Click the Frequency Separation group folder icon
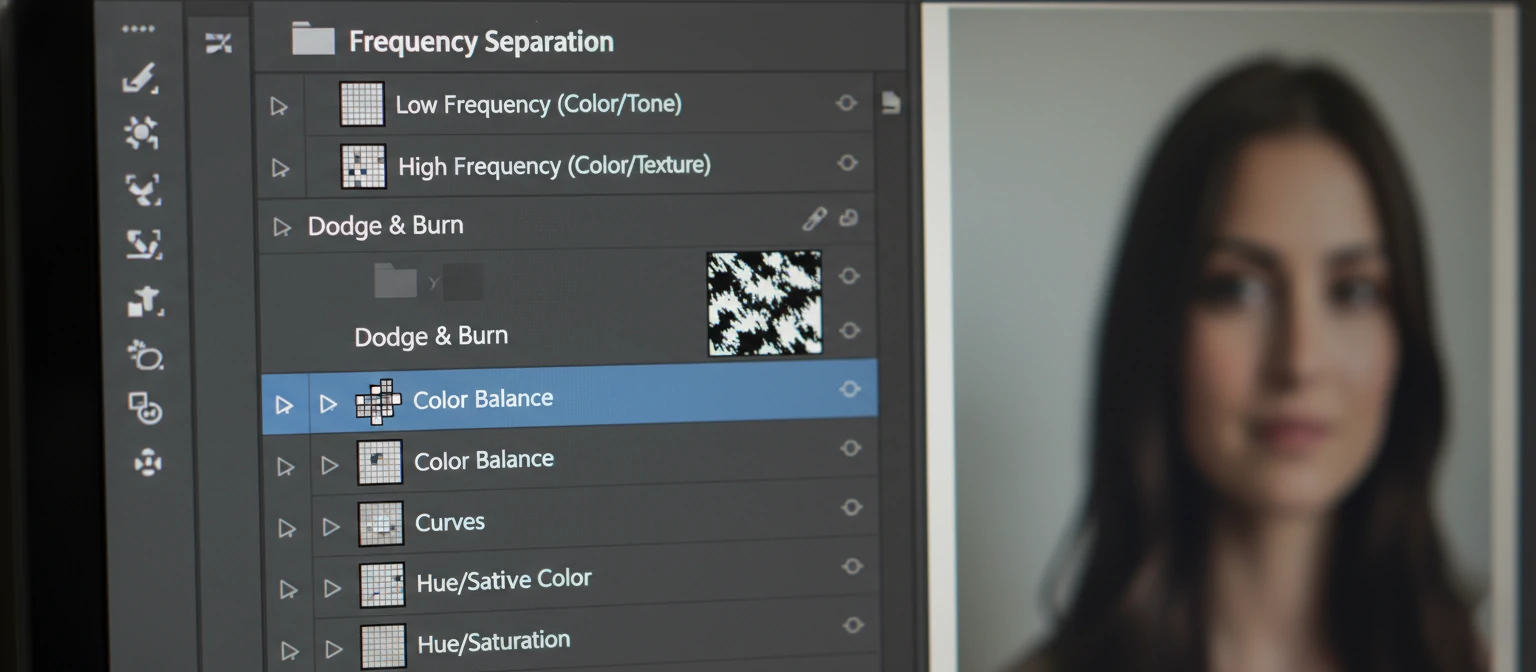Viewport: 1536px width, 672px height. click(x=312, y=38)
